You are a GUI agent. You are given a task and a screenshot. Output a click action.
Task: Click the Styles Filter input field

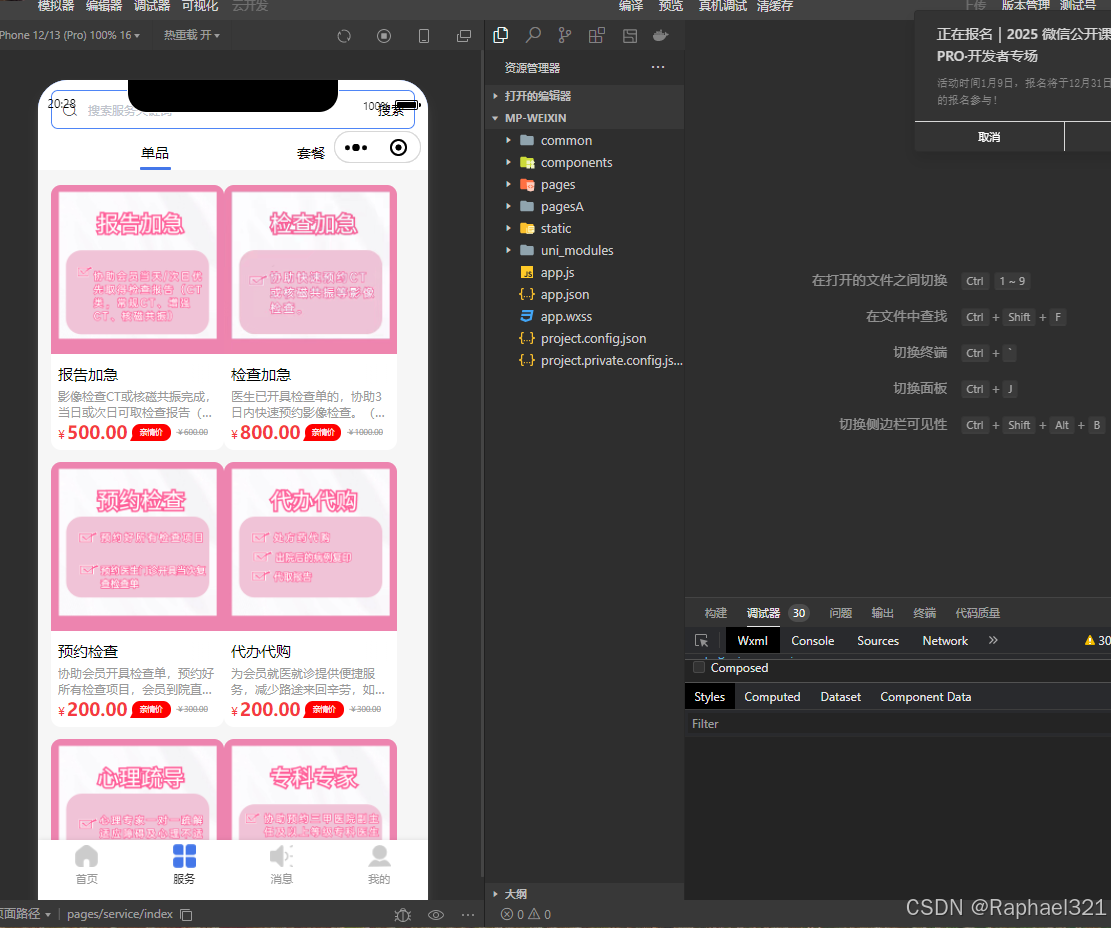coord(898,724)
